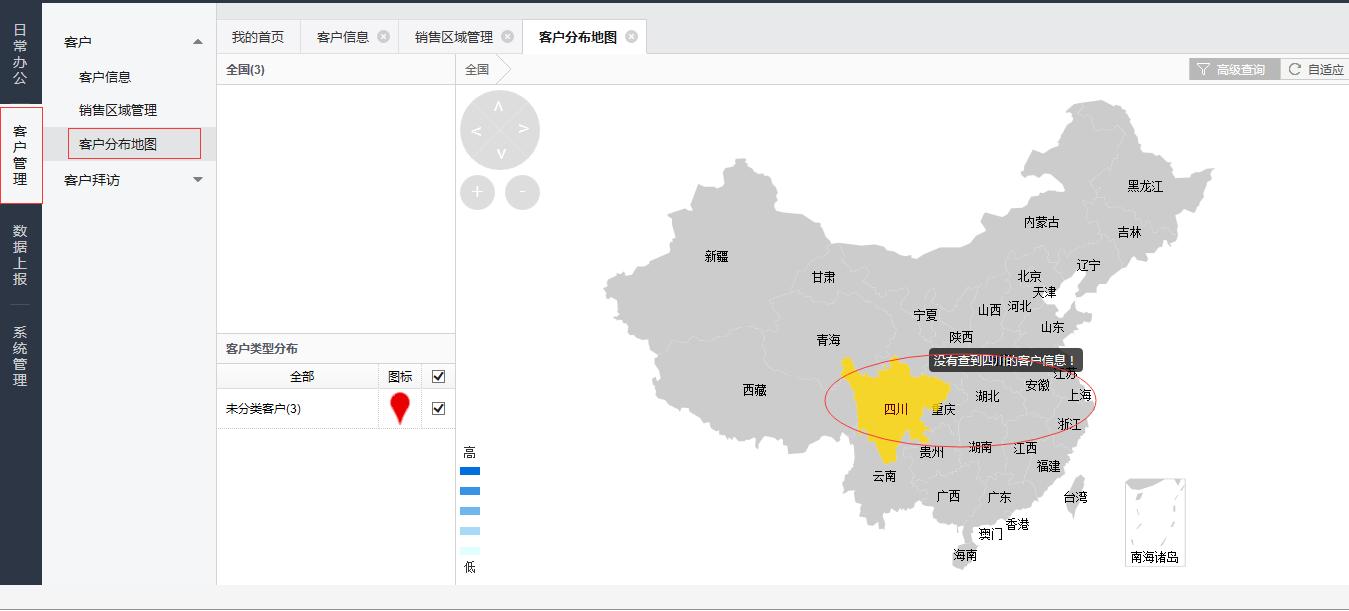Expand the 客户拜访 menu section
The image size is (1349, 611).
tap(197, 180)
